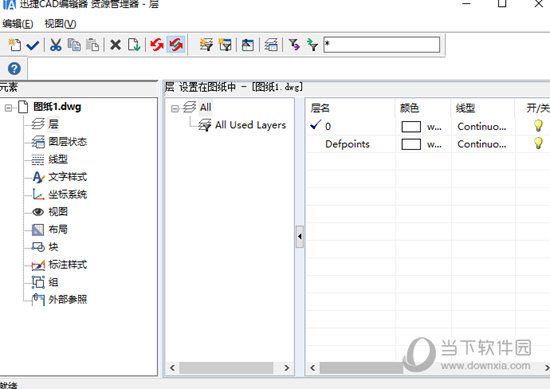Select Defpoints layer name cell
The height and width of the screenshot is (389, 550).
pyautogui.click(x=347, y=144)
